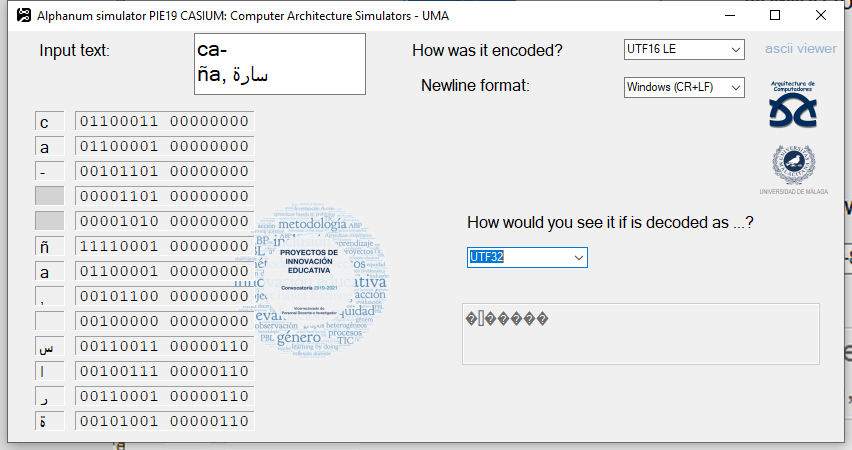Click the Universidad de Málaga seal logo

click(792, 165)
